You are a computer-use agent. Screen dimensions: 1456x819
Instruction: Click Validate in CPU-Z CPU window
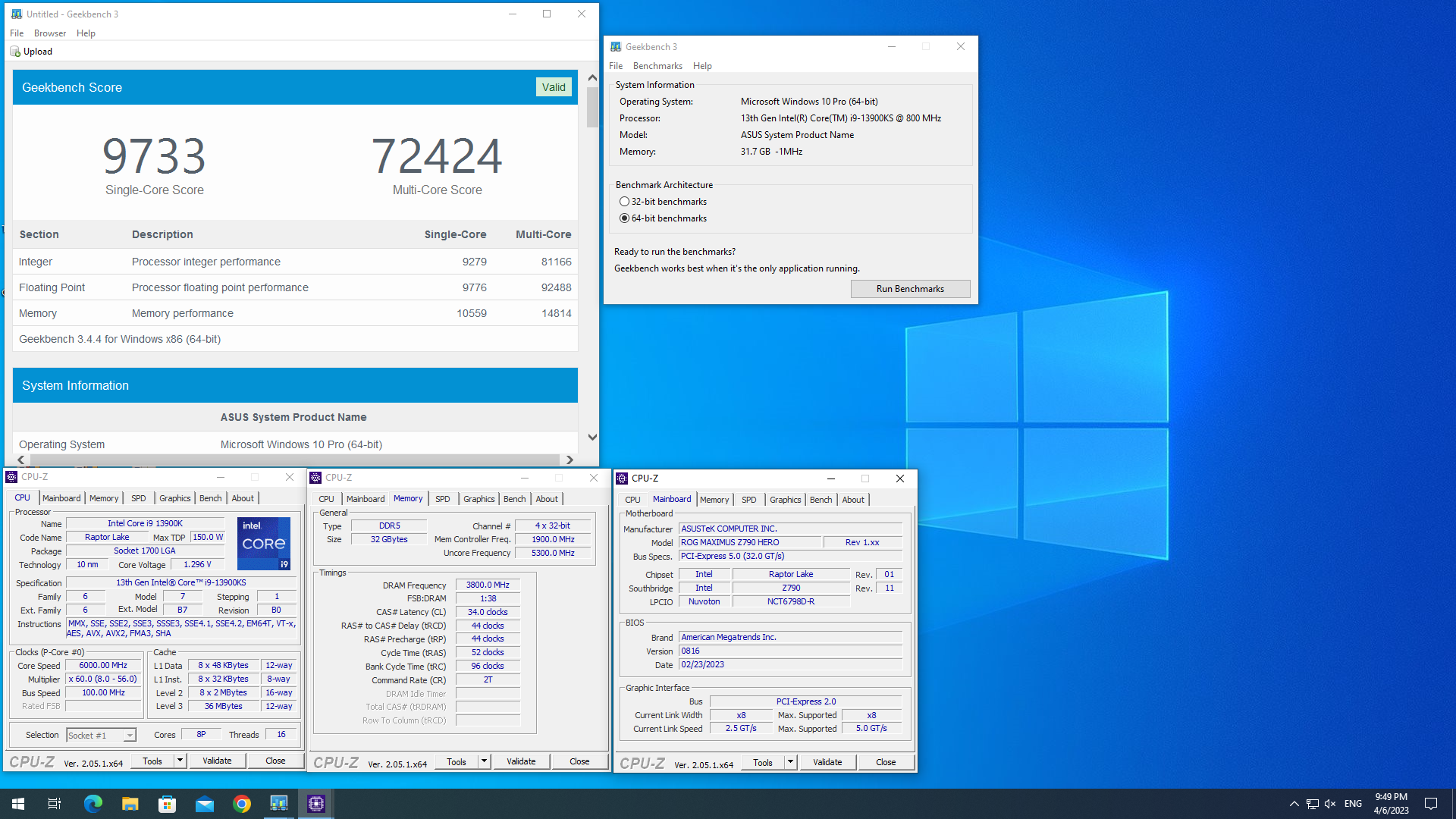click(217, 761)
